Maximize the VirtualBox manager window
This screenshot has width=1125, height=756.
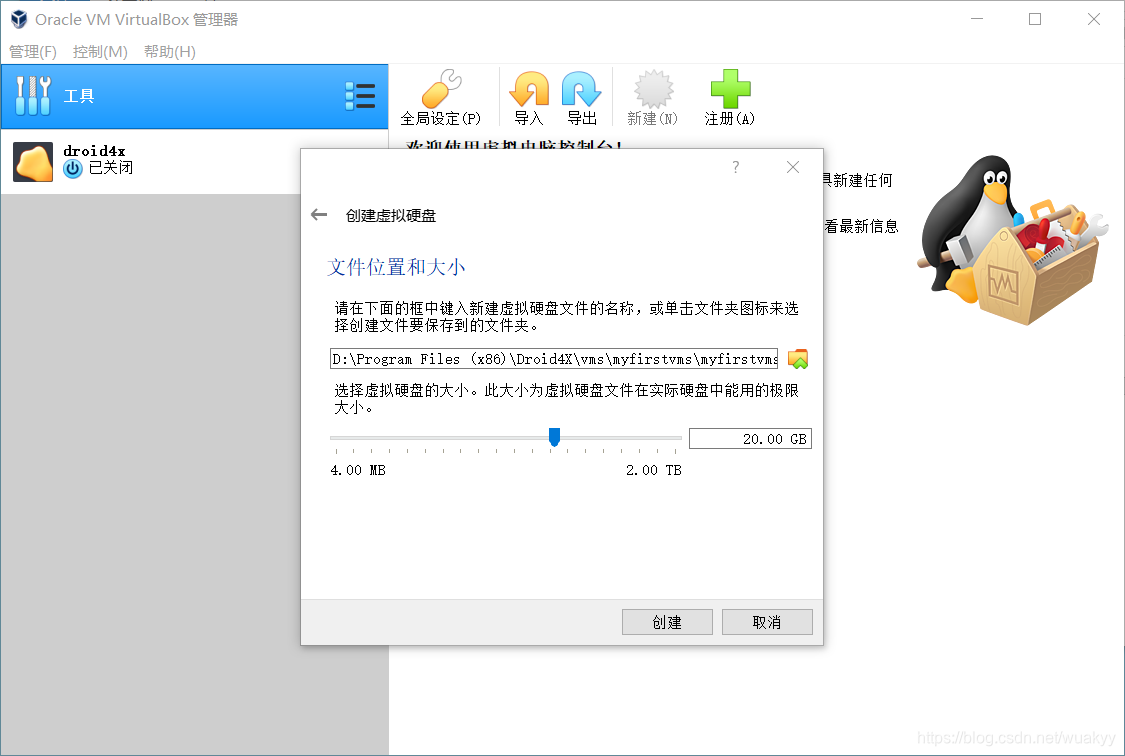[1035, 19]
